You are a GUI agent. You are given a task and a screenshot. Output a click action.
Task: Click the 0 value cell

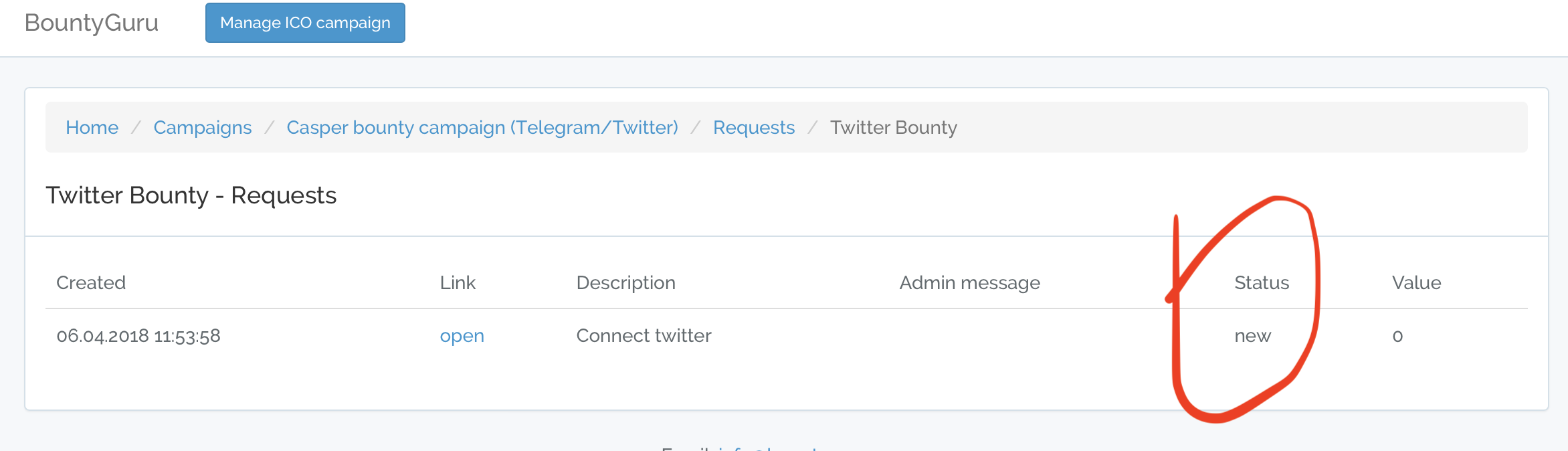(1397, 336)
